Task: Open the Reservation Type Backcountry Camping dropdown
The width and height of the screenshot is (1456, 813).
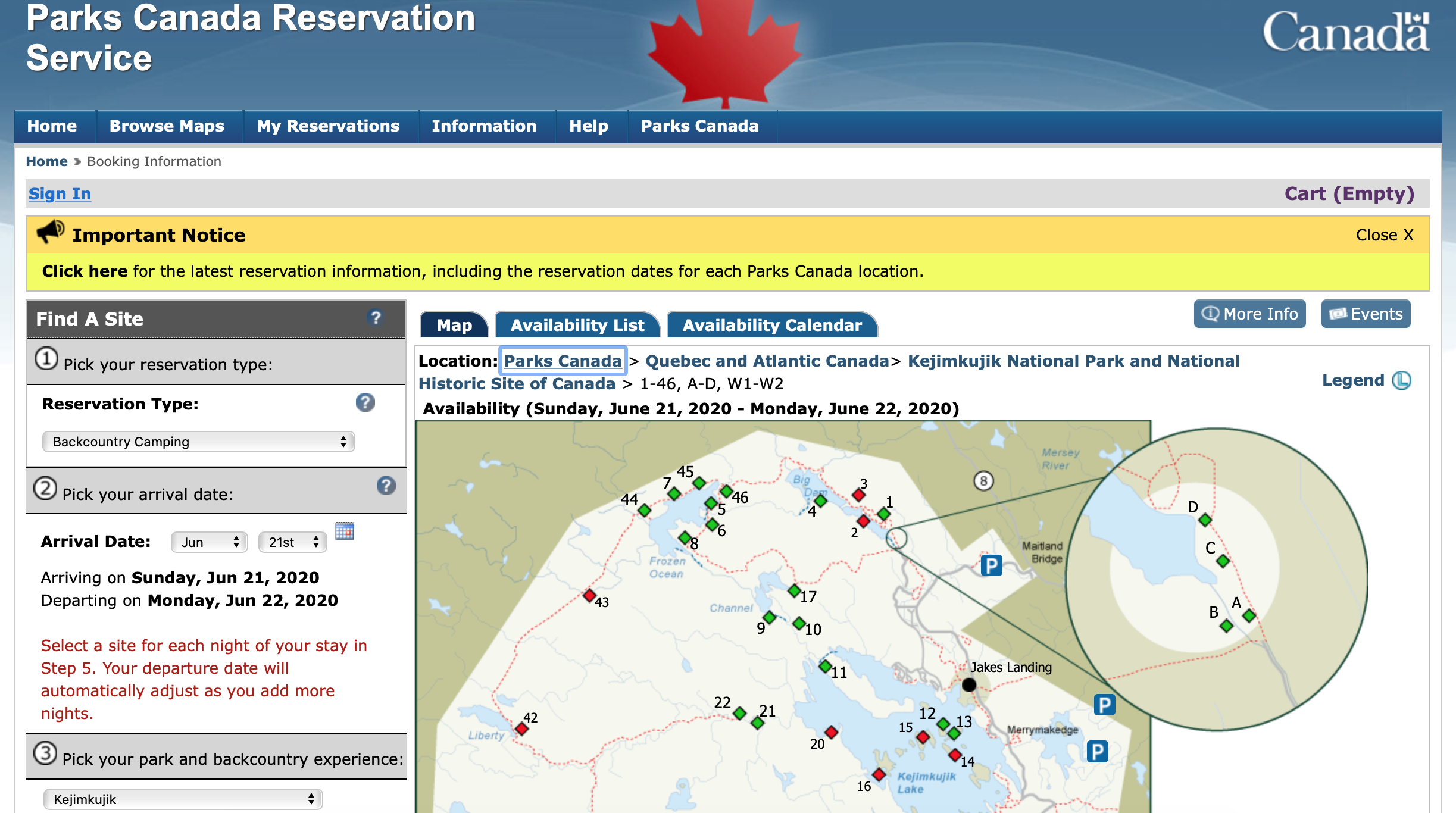Action: [198, 442]
